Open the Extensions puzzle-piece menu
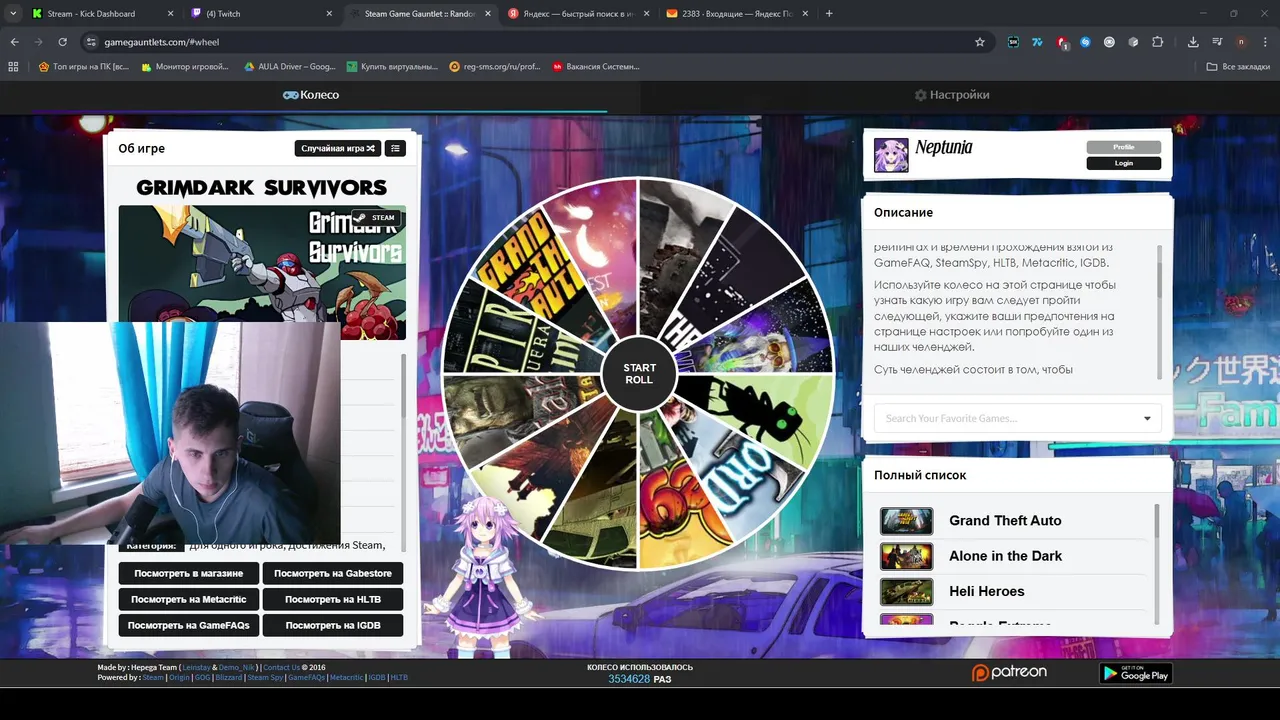The width and height of the screenshot is (1280, 720). [1157, 42]
